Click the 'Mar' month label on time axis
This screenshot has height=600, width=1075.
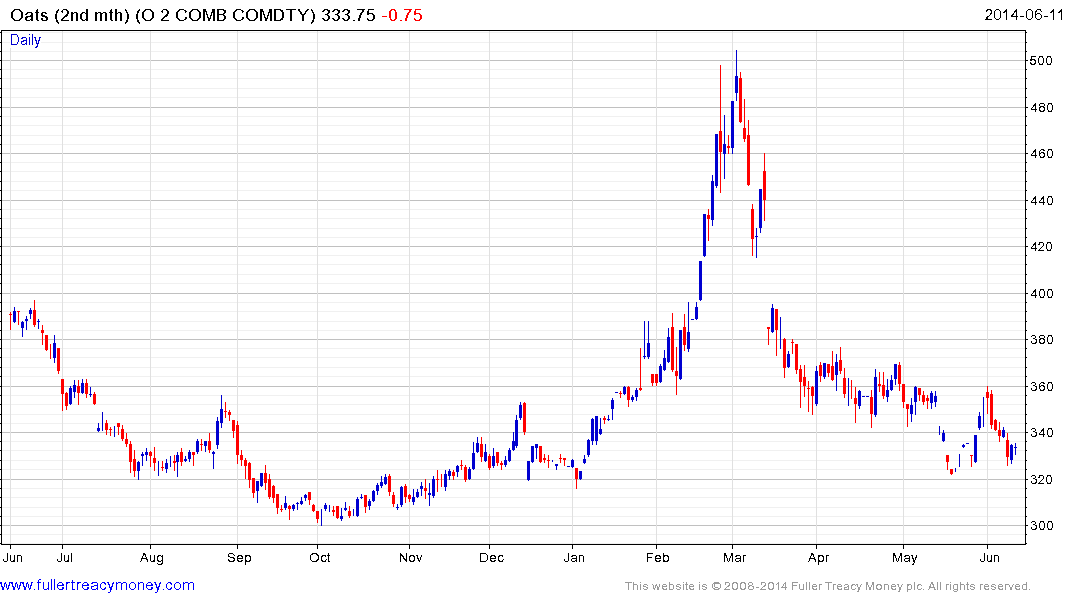pyautogui.click(x=734, y=557)
